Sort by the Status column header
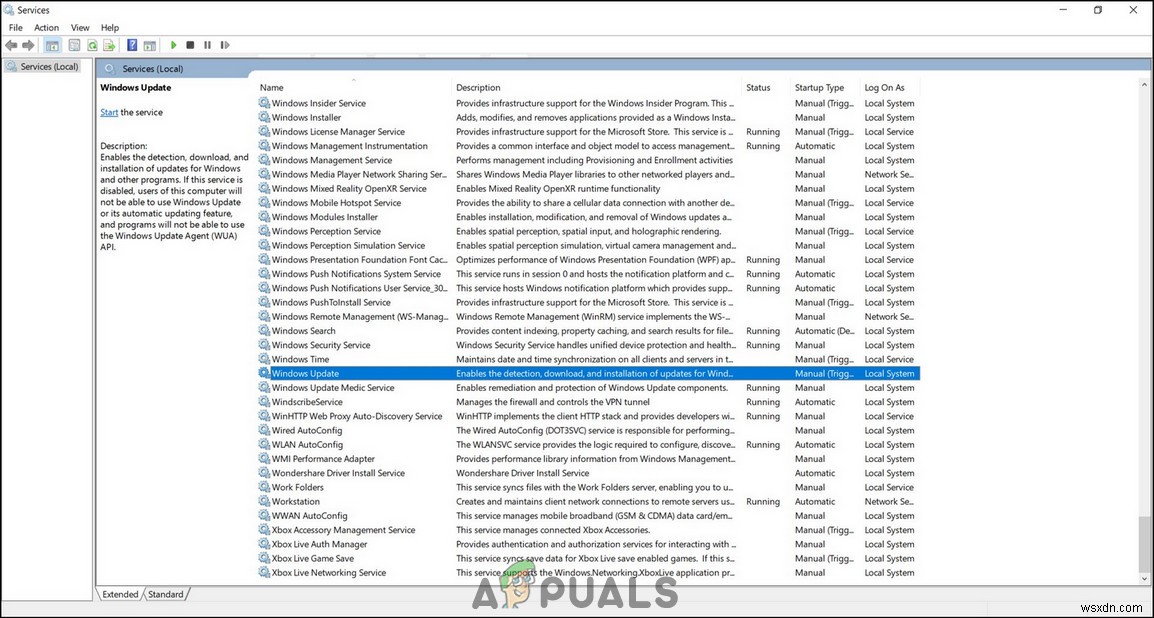 click(x=766, y=87)
